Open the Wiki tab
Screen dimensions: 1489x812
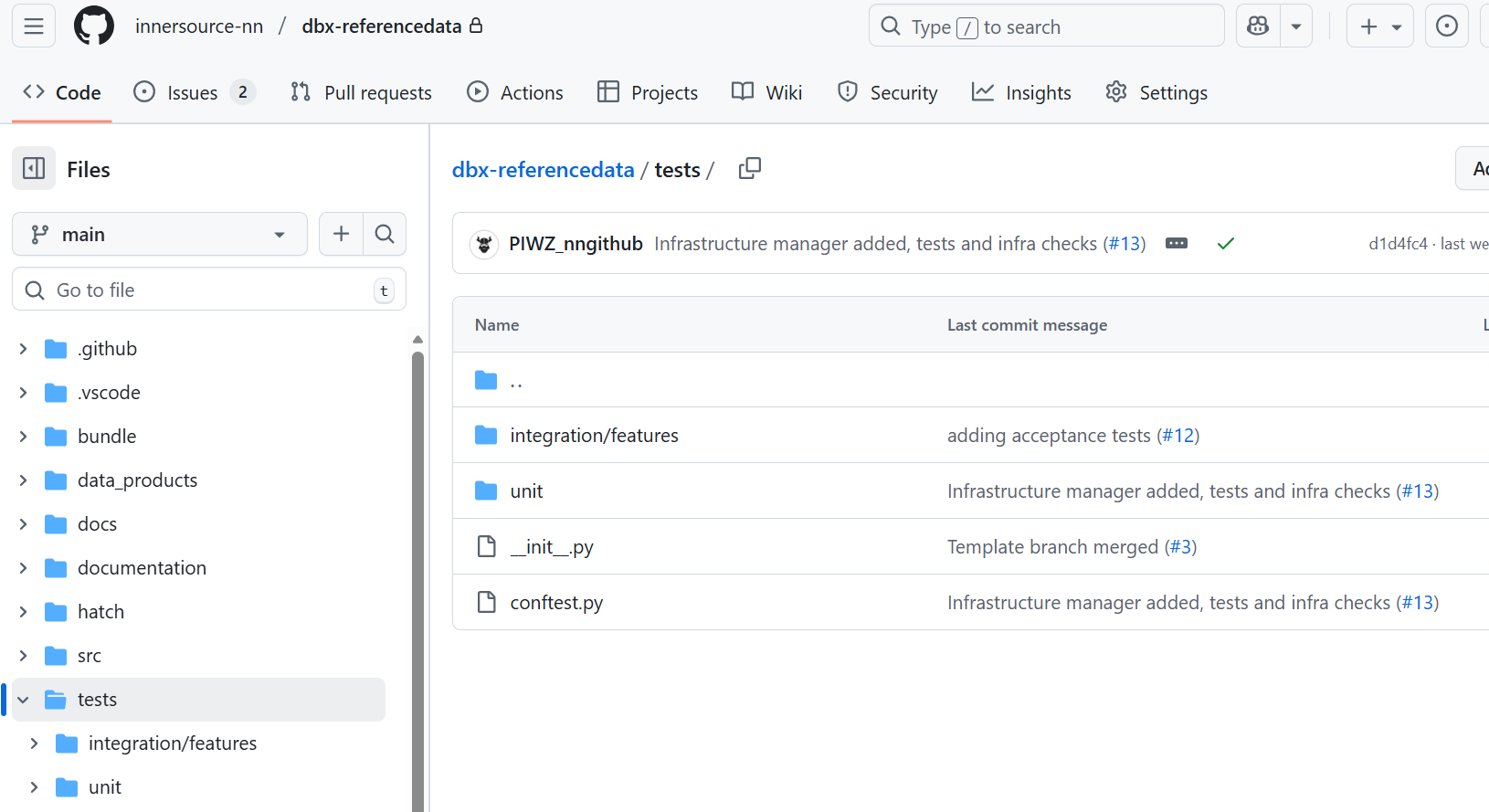tap(767, 92)
